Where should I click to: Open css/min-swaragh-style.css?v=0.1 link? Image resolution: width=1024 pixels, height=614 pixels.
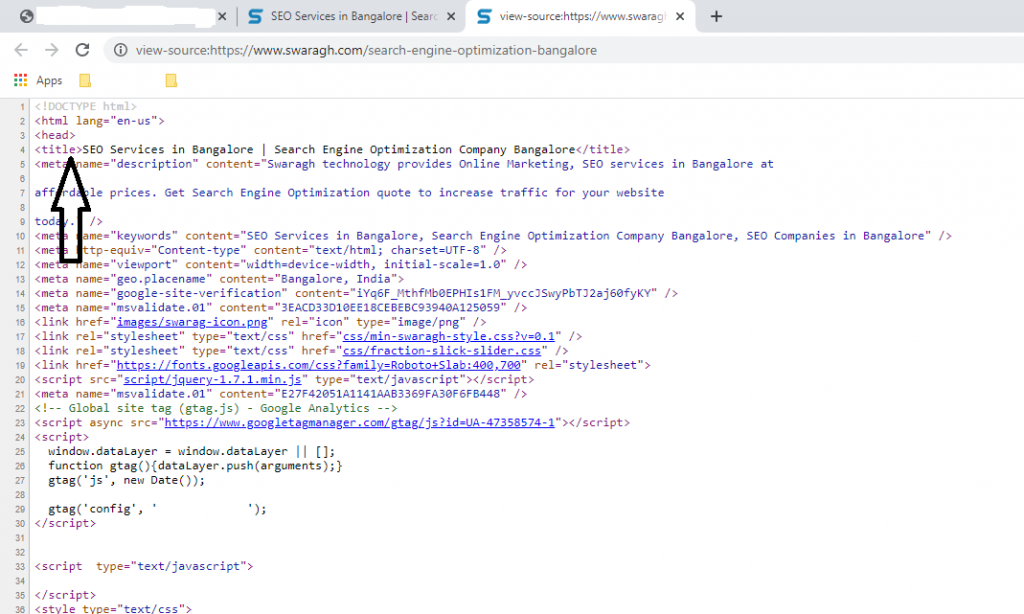pos(449,336)
